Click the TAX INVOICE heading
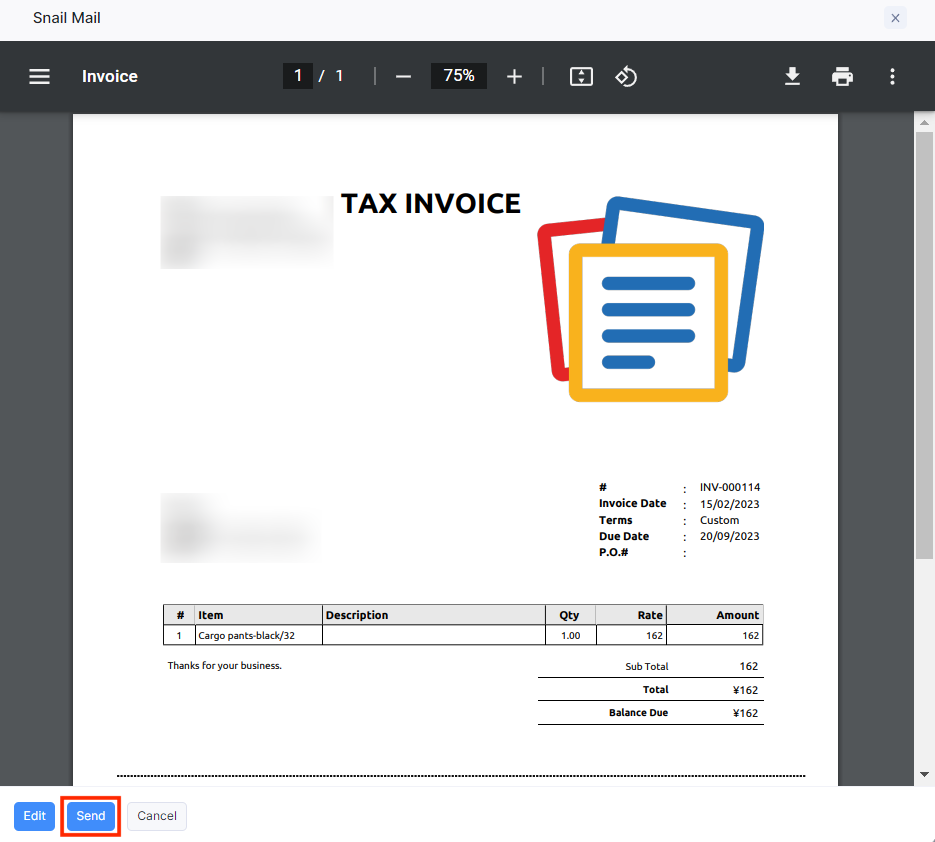 point(431,204)
